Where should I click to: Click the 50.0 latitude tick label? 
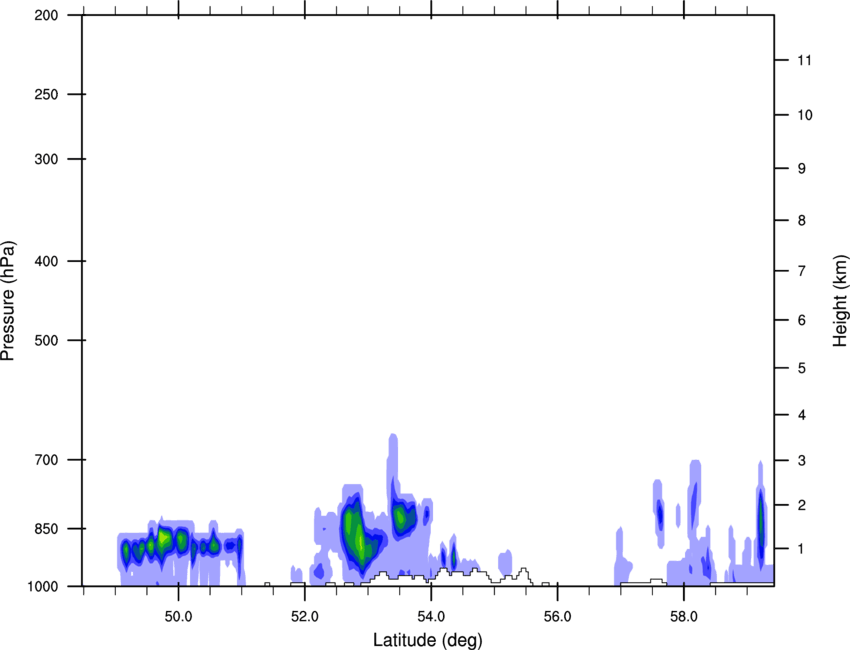click(178, 617)
